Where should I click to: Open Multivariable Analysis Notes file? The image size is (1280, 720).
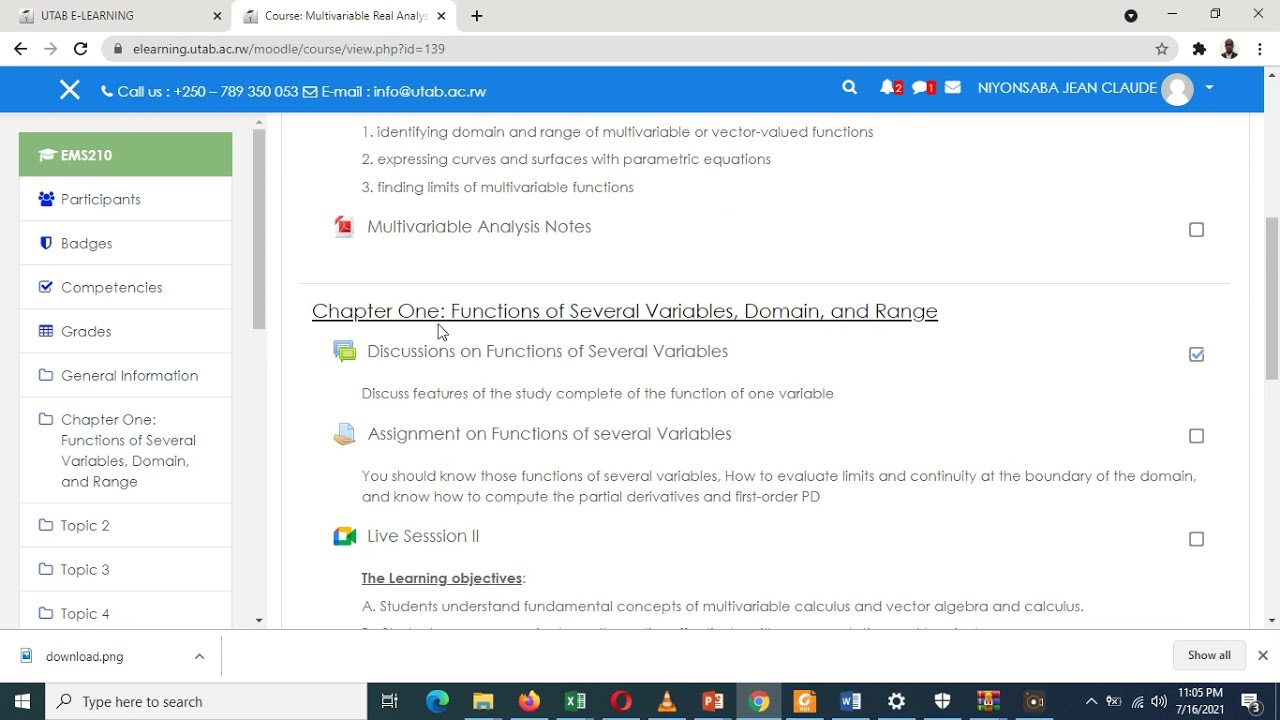click(479, 227)
